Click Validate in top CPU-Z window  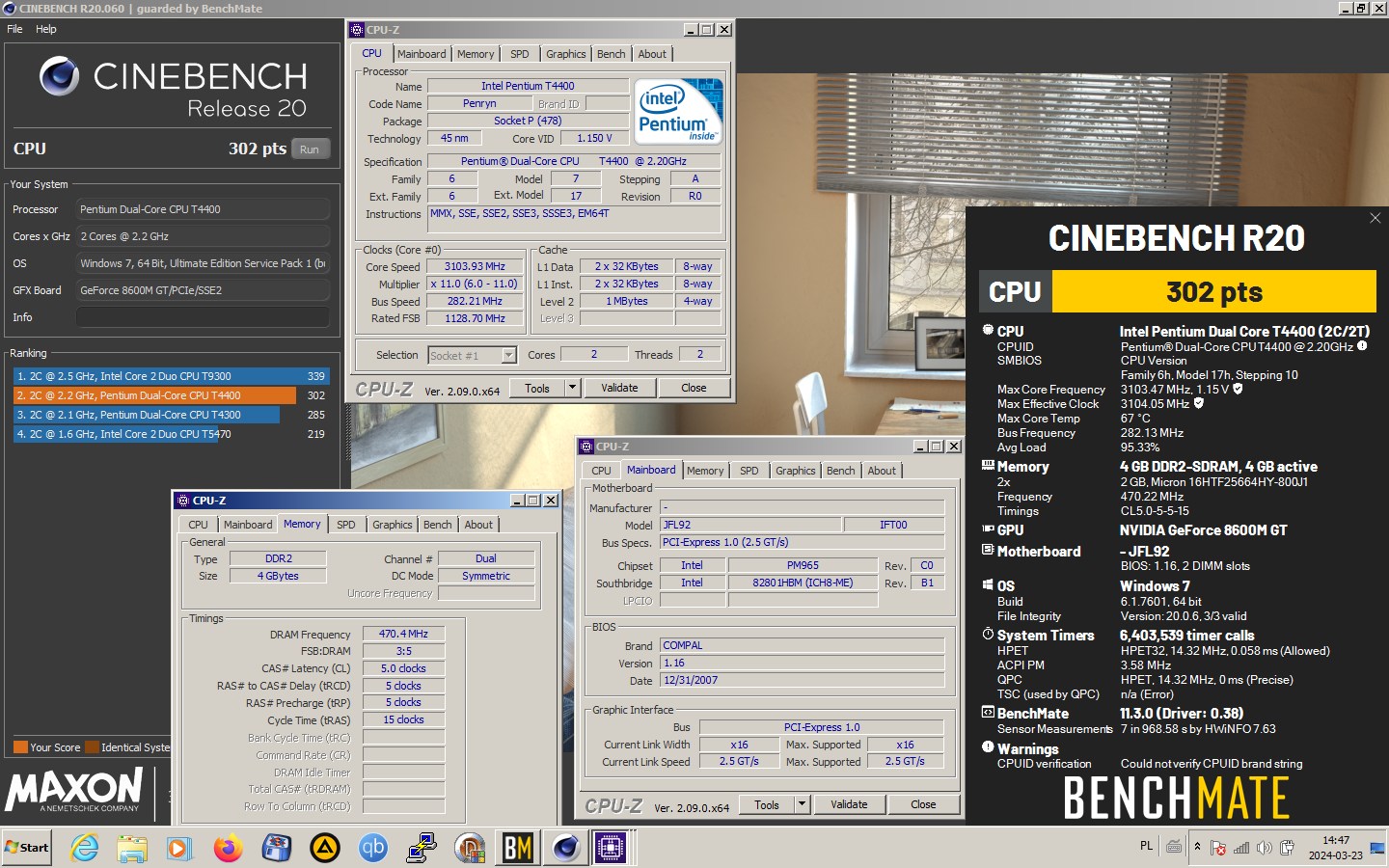coord(619,388)
